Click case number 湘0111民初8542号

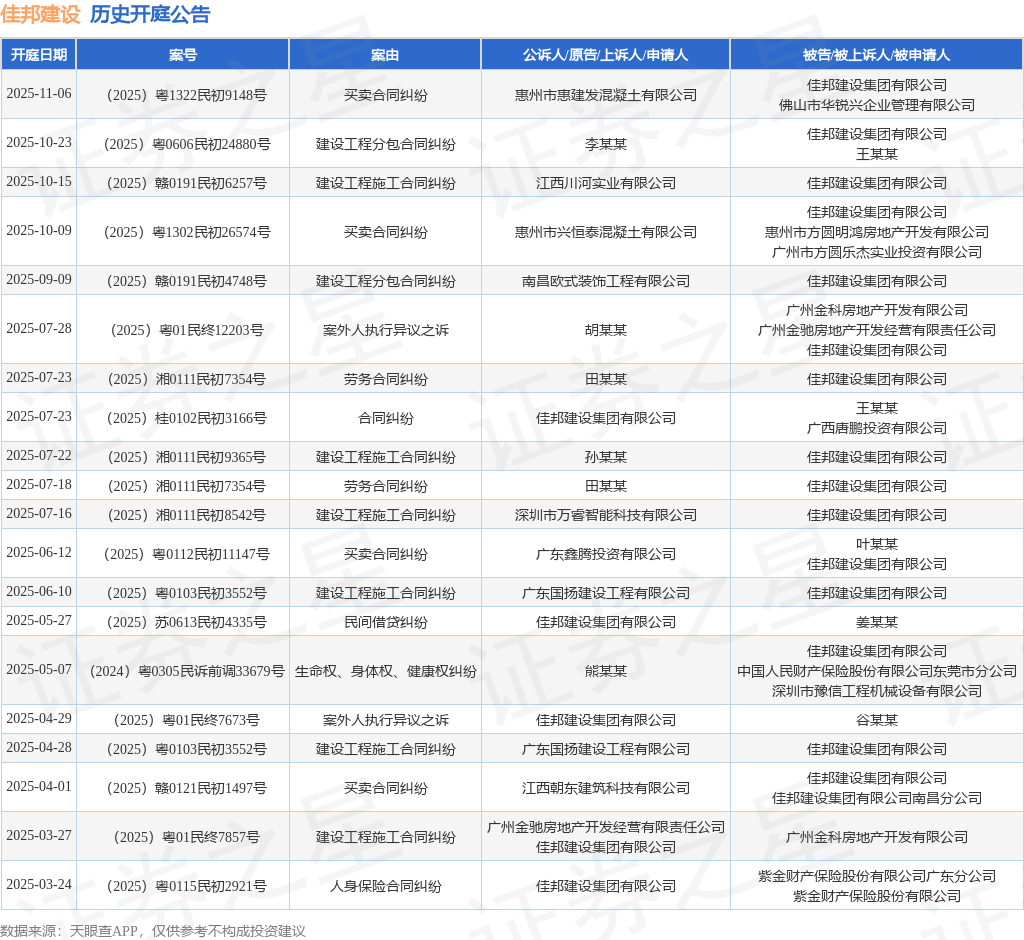(186, 515)
